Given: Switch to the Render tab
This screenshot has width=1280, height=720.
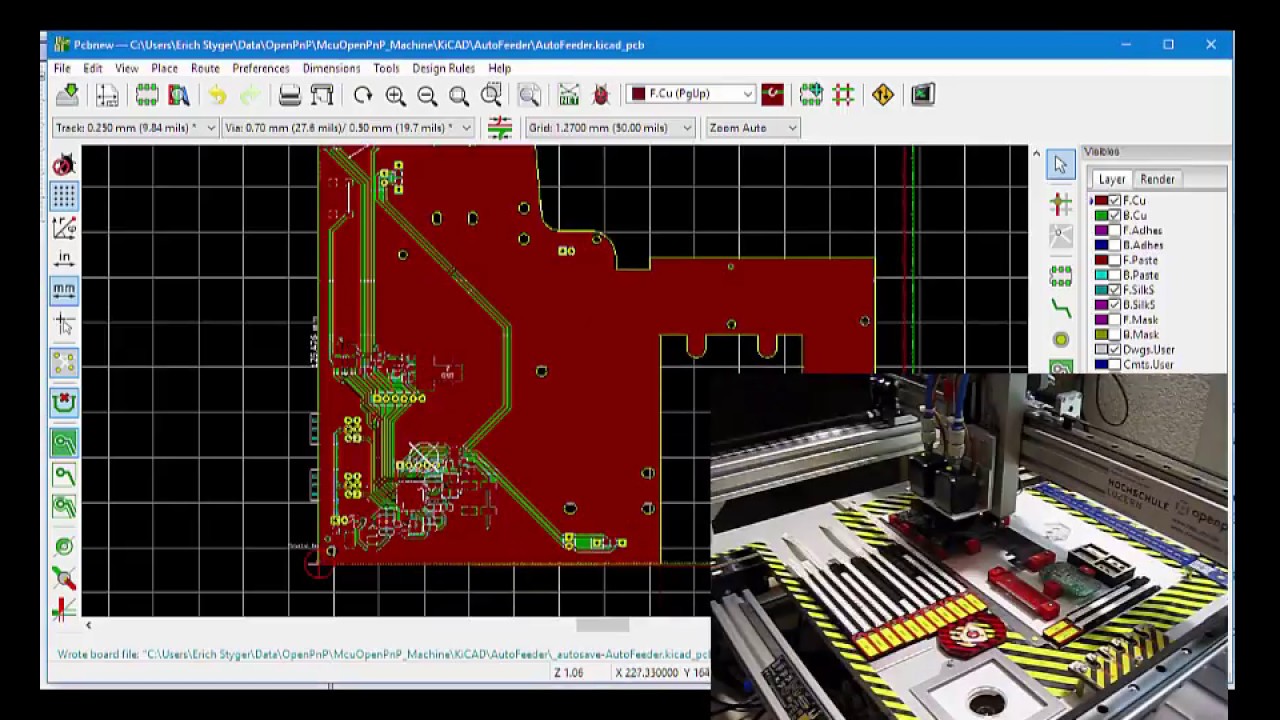Looking at the screenshot, I should (x=1157, y=179).
